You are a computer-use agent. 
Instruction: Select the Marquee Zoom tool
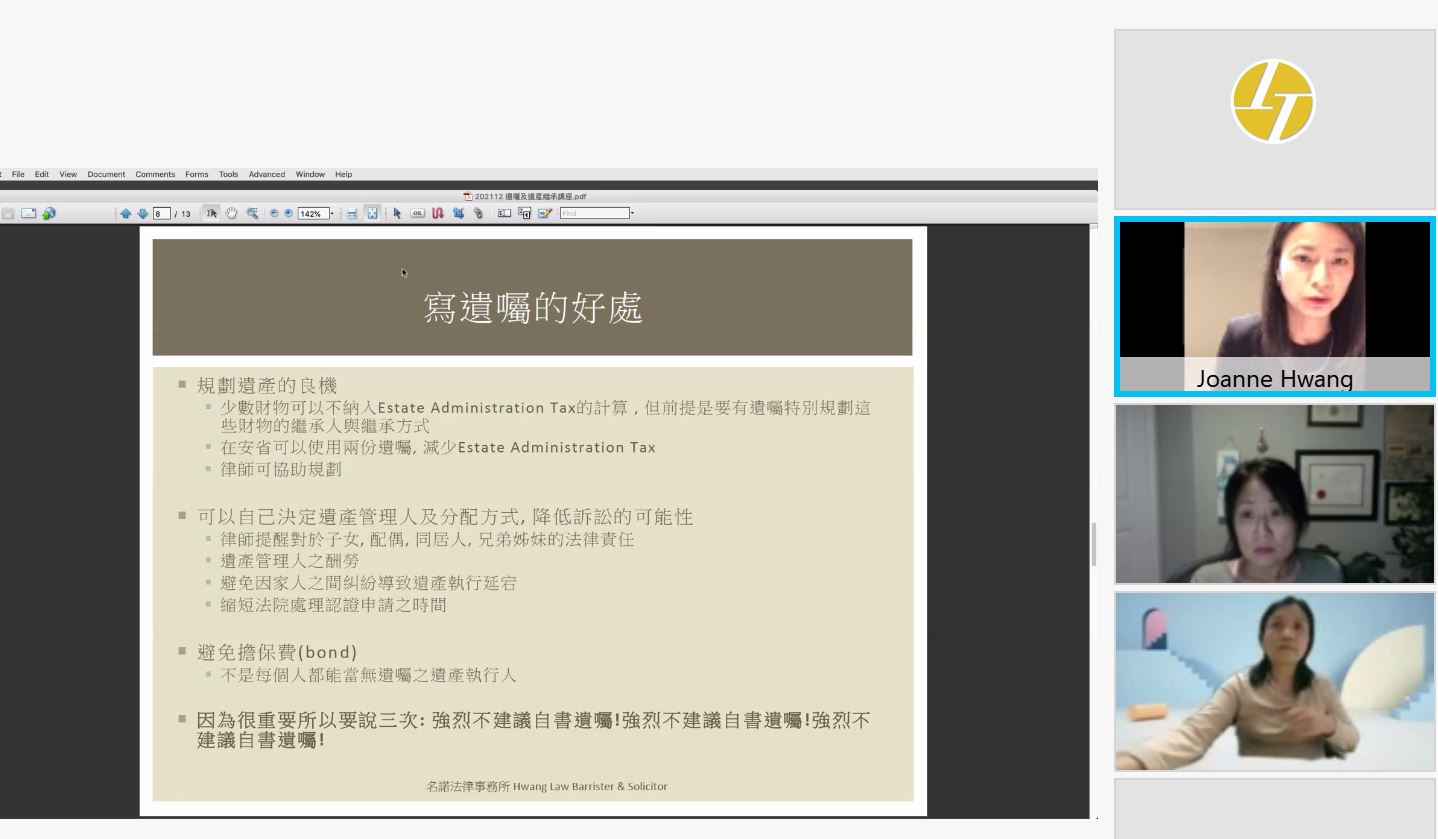(252, 213)
